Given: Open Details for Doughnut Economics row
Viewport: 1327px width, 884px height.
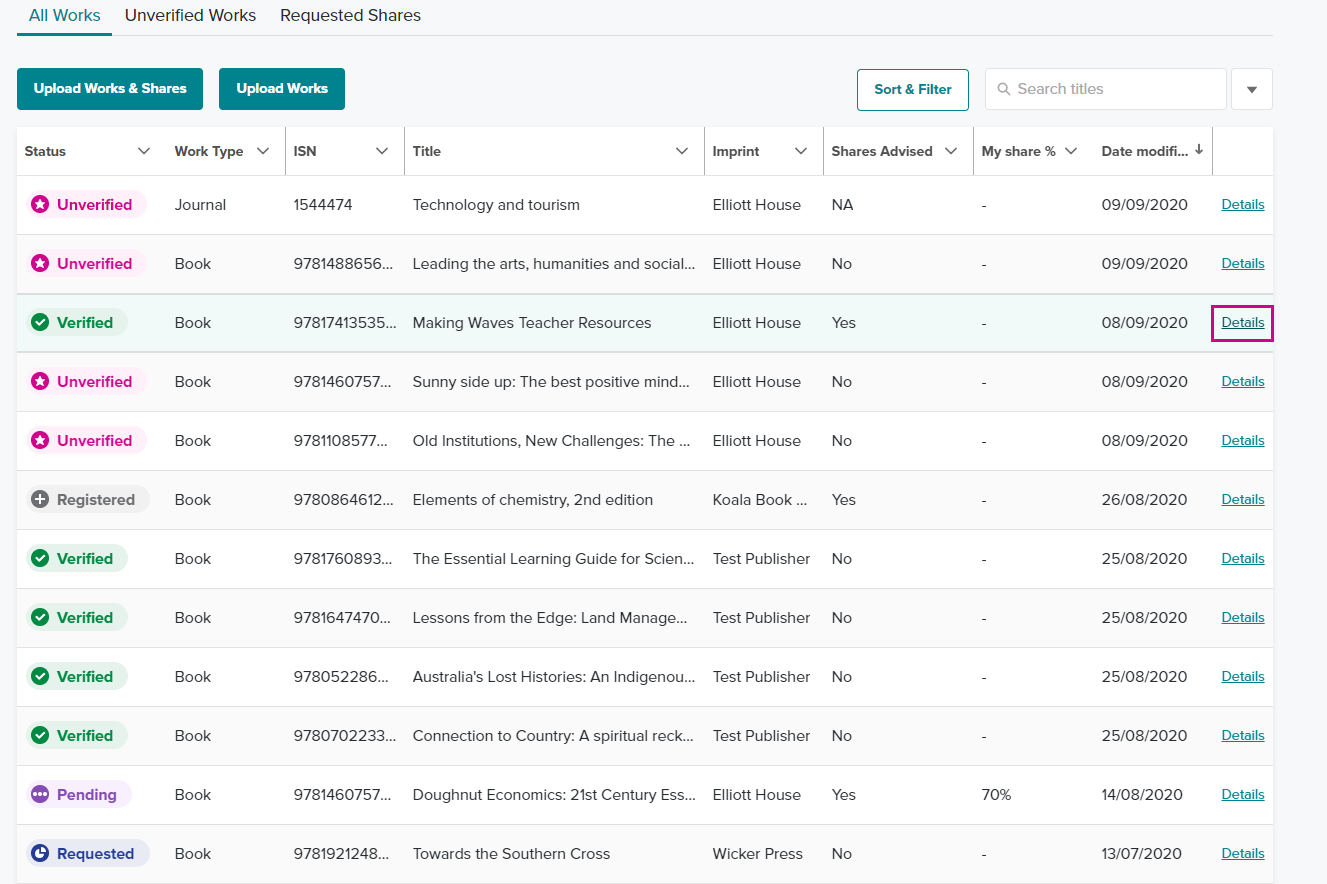Looking at the screenshot, I should point(1243,794).
